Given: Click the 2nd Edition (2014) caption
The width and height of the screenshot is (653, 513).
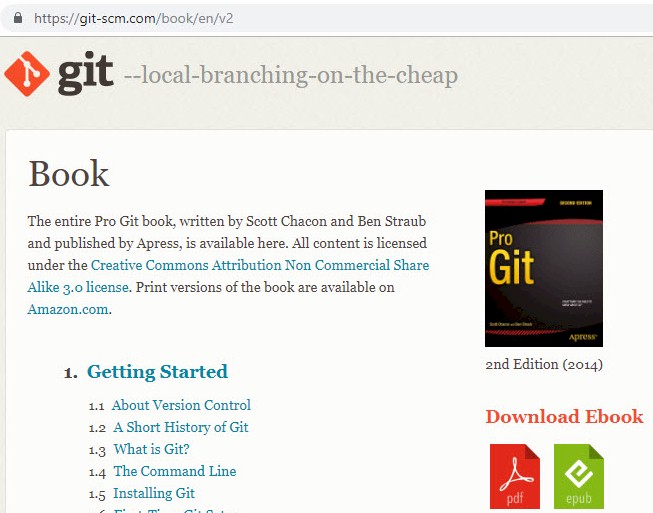Looking at the screenshot, I should [x=544, y=364].
